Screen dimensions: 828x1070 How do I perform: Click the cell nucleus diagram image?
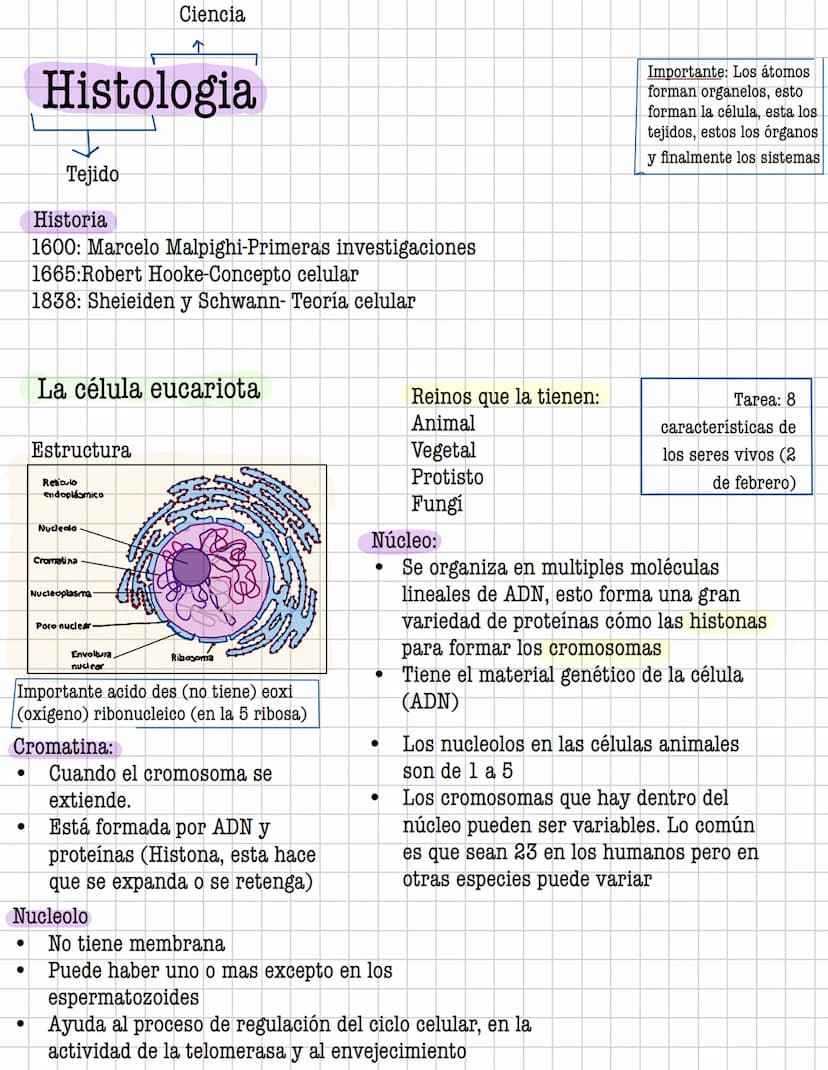point(177,569)
